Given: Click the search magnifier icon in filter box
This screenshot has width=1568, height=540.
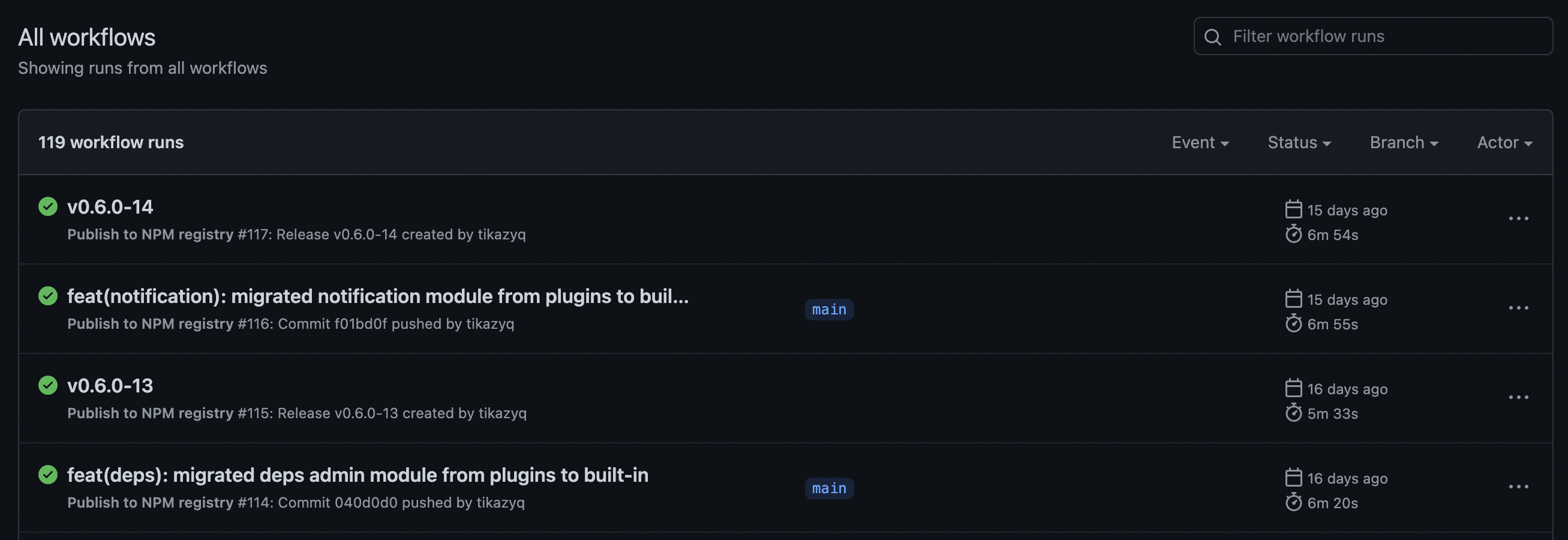Looking at the screenshot, I should pos(1212,37).
